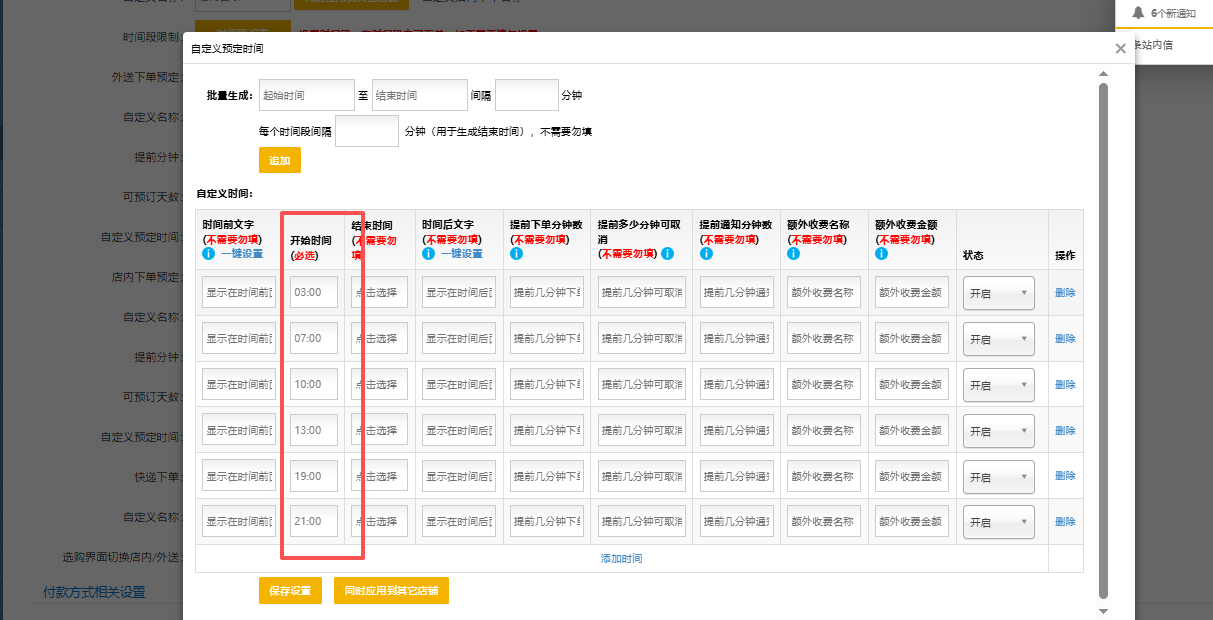1213x620 pixels.
Task: Delete the 03:00 time row
Action: [x=1065, y=293]
